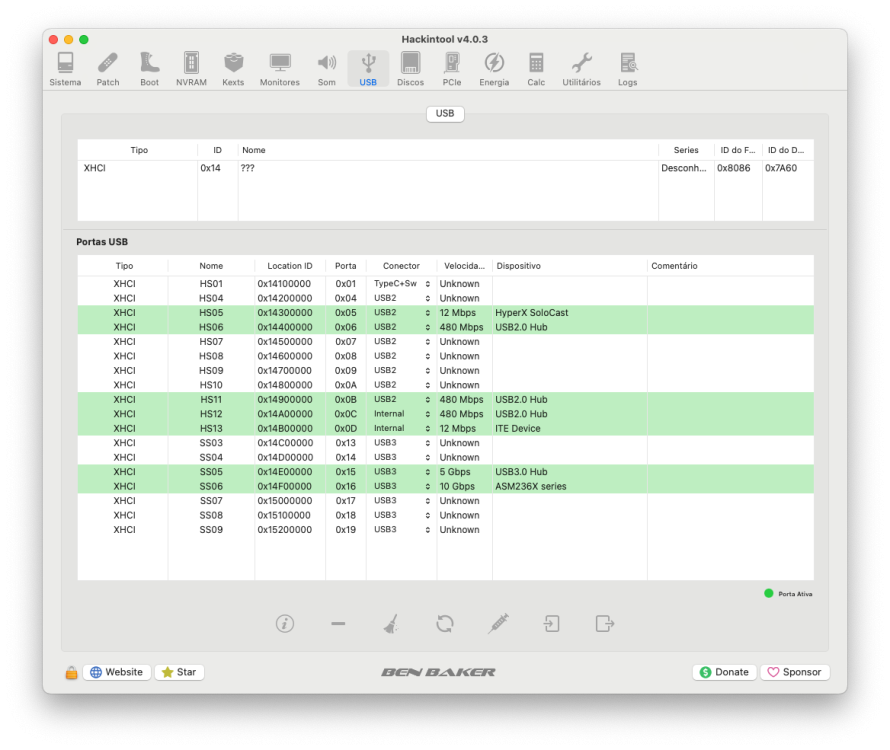
Task: Click the Donate button
Action: pyautogui.click(x=724, y=672)
